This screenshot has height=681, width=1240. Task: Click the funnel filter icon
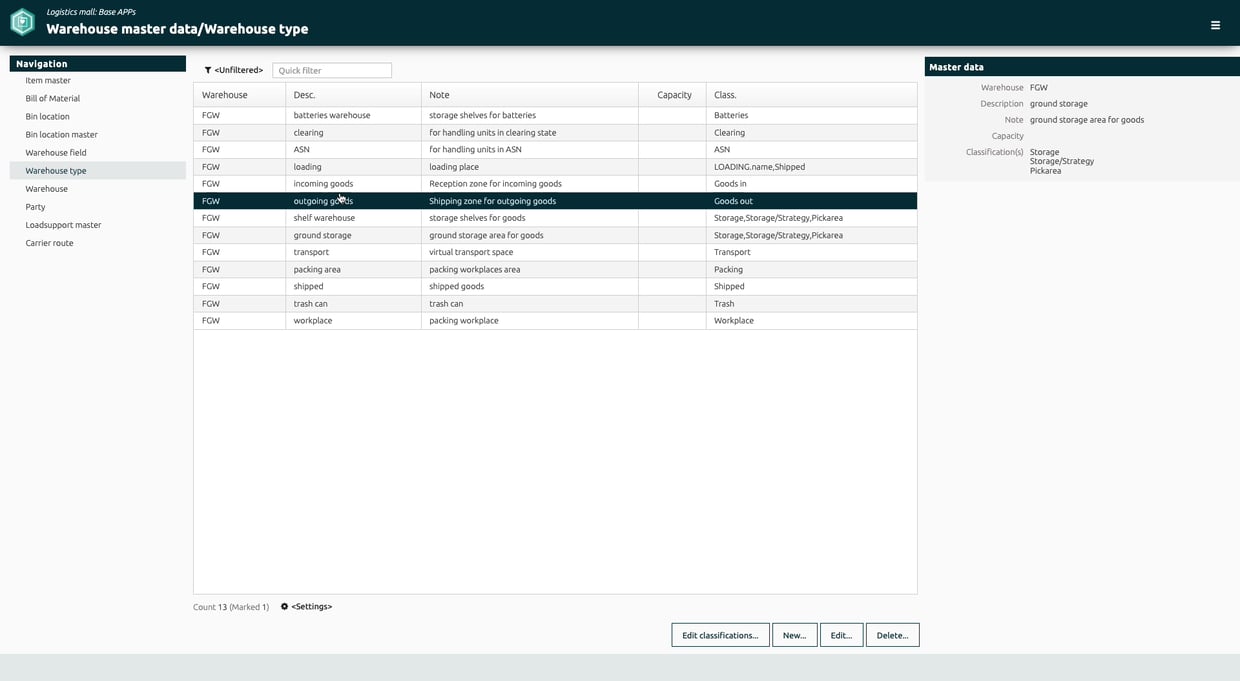click(208, 70)
